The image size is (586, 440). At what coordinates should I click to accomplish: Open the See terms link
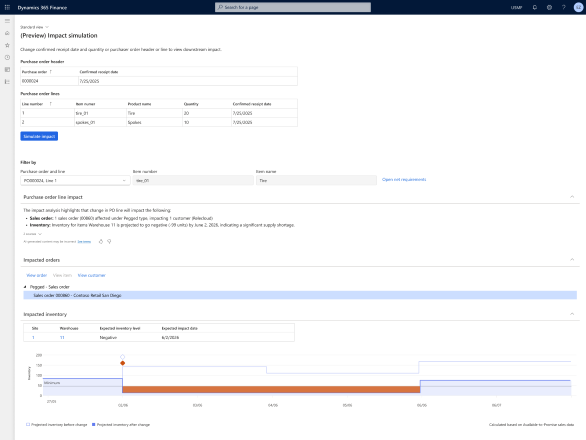click(x=84, y=241)
